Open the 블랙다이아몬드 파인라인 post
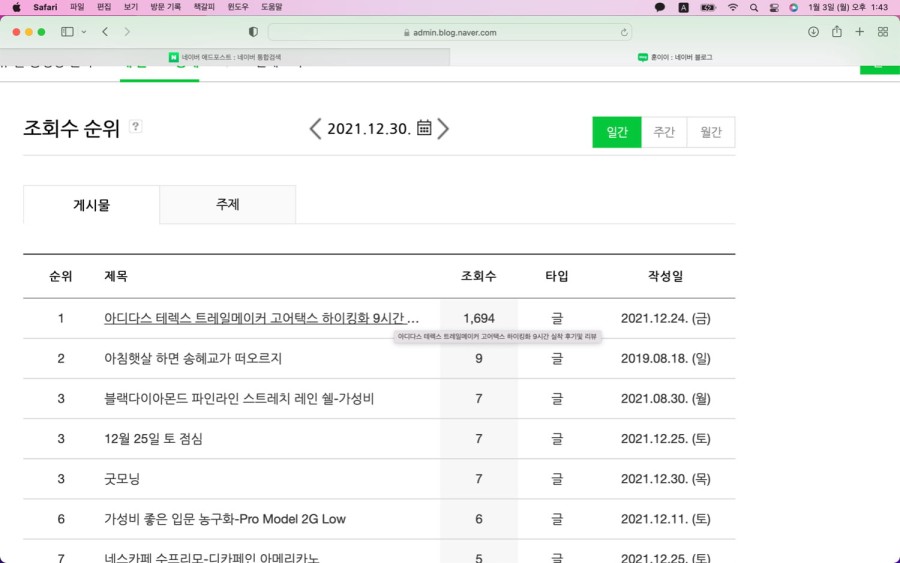900x563 pixels. [239, 398]
